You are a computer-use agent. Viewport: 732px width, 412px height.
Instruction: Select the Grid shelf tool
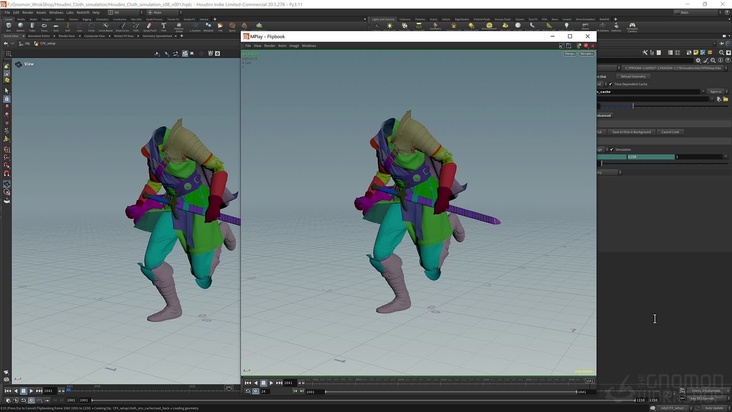click(56, 27)
